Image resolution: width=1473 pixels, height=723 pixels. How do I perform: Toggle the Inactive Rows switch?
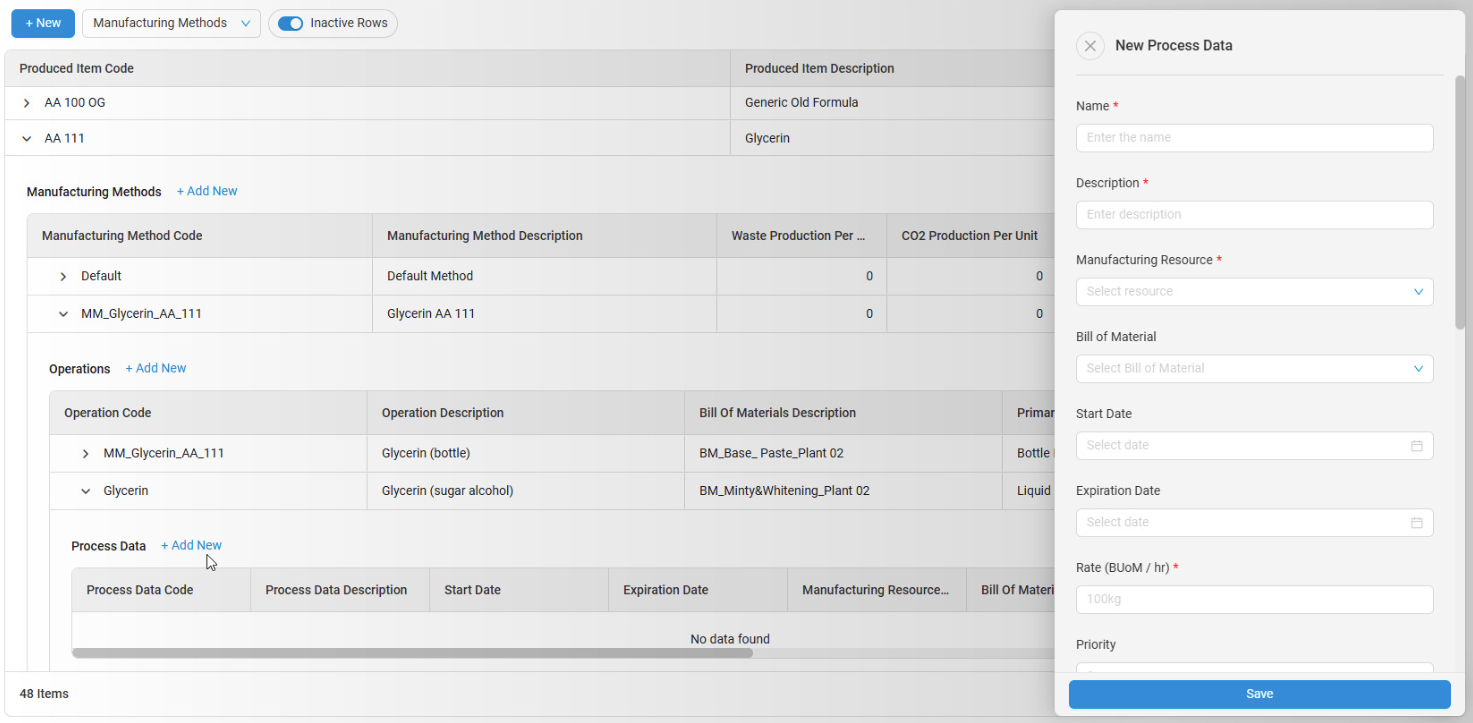(x=290, y=23)
